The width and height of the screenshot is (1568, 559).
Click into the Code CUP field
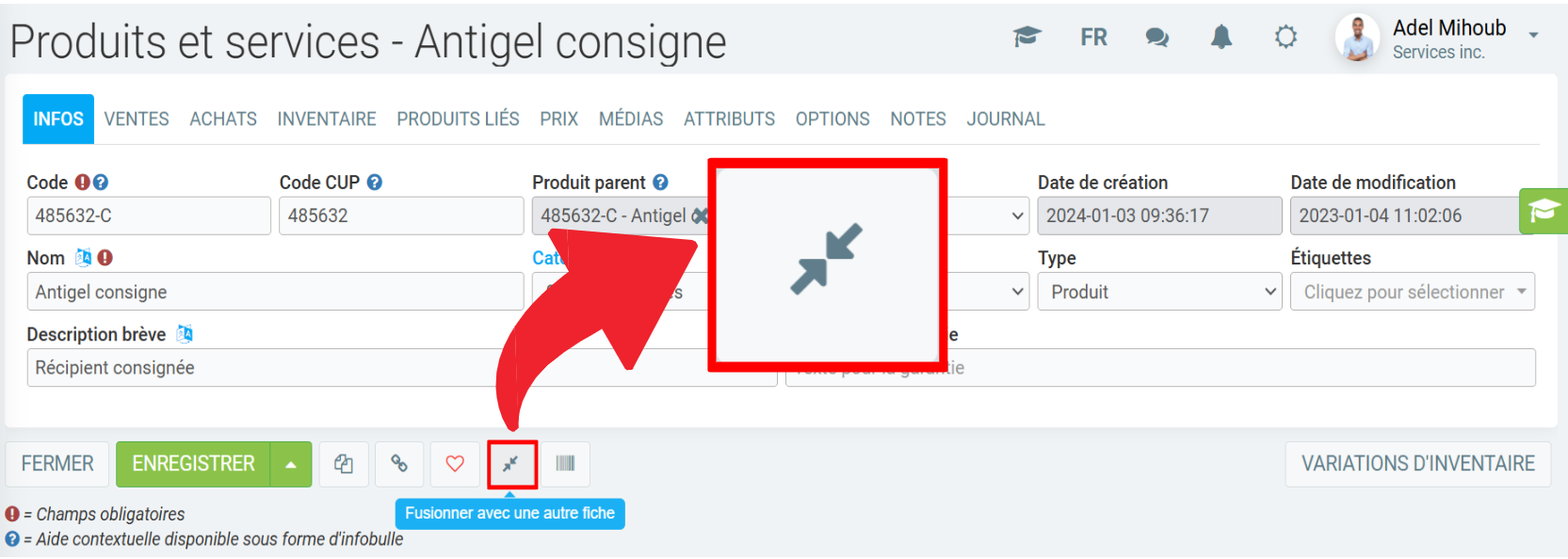[x=400, y=216]
